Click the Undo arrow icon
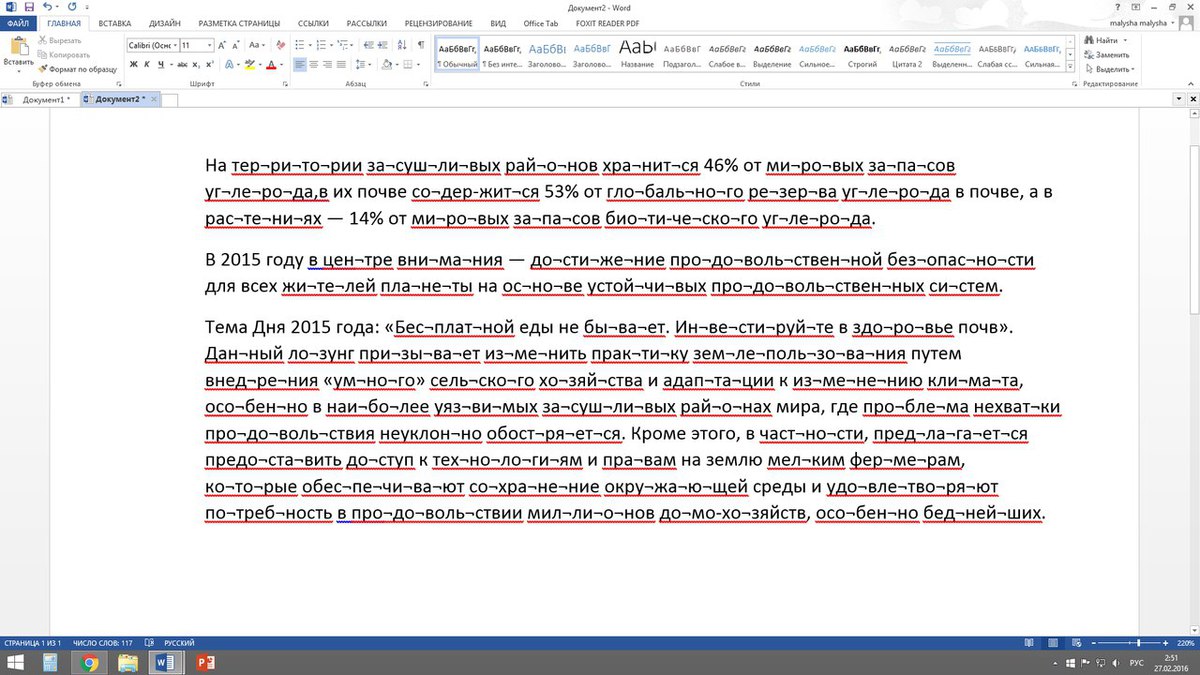This screenshot has height=675, width=1200. pos(48,6)
